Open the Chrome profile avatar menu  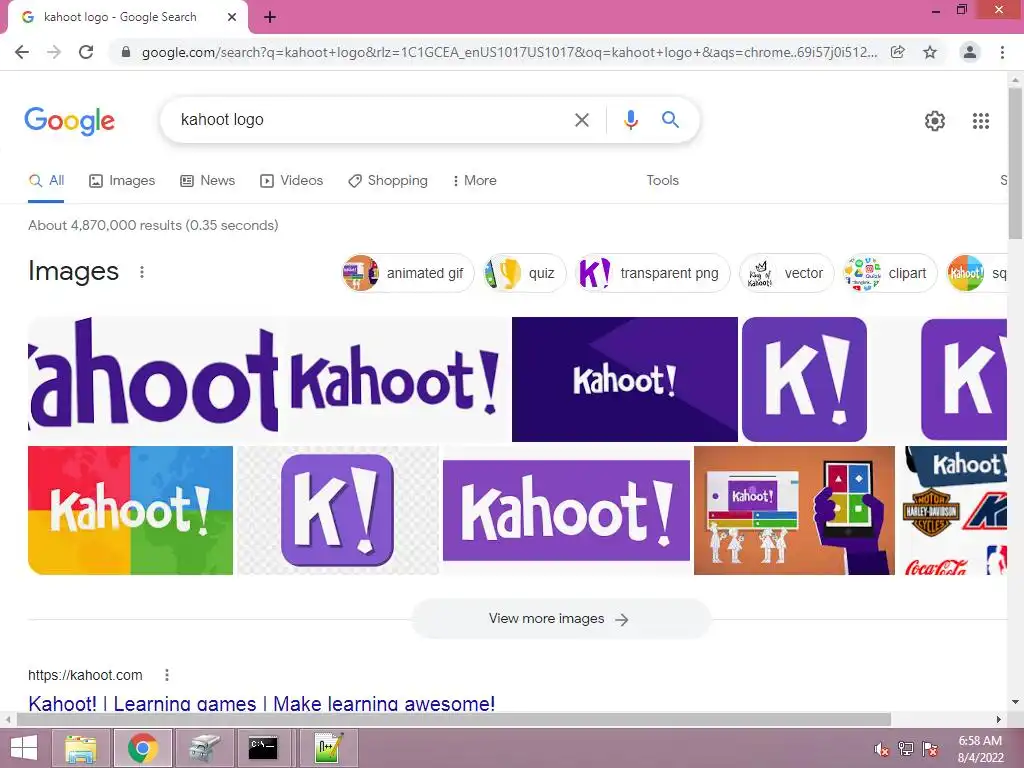pyautogui.click(x=970, y=52)
